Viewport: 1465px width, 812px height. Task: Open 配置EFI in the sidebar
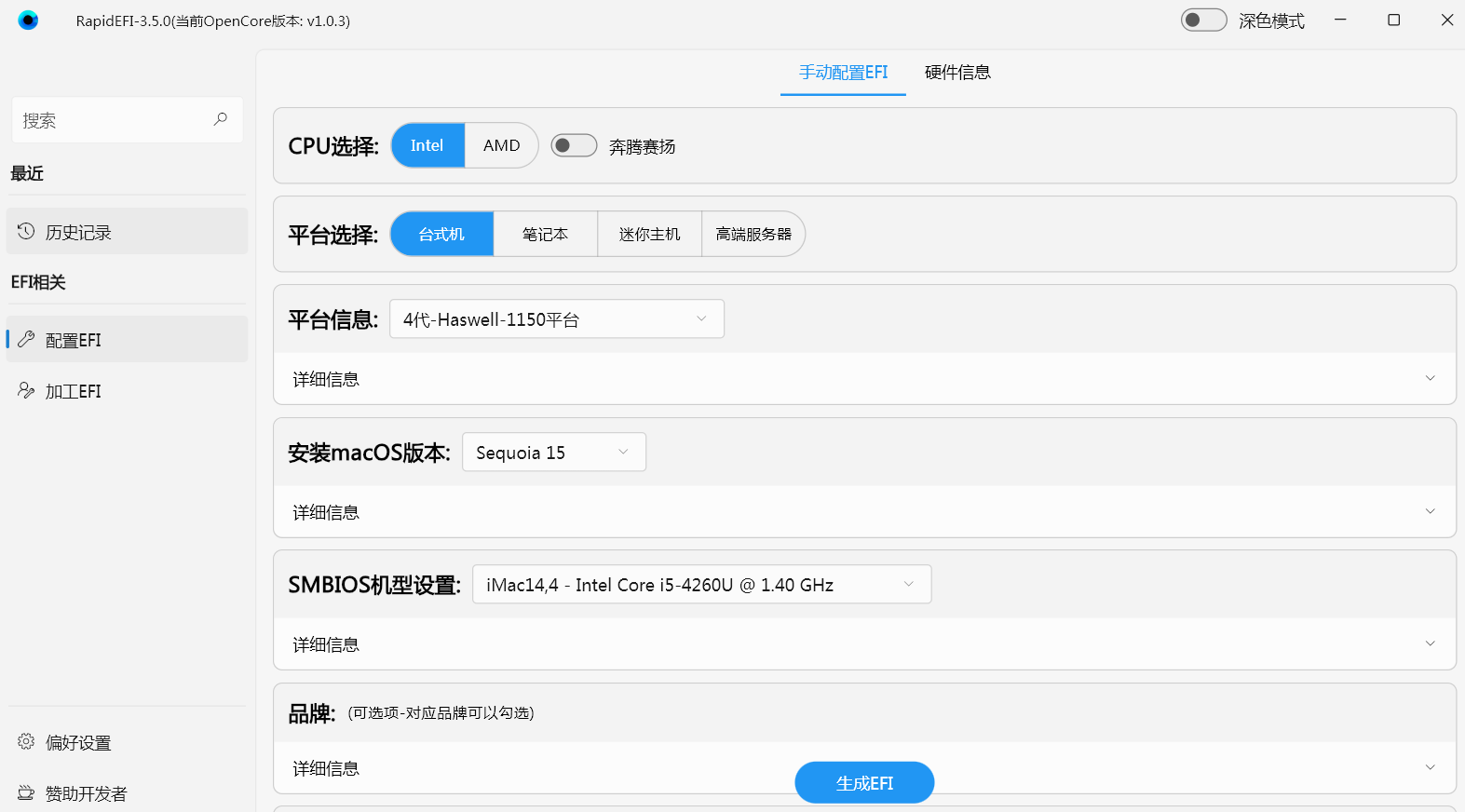coord(128,339)
